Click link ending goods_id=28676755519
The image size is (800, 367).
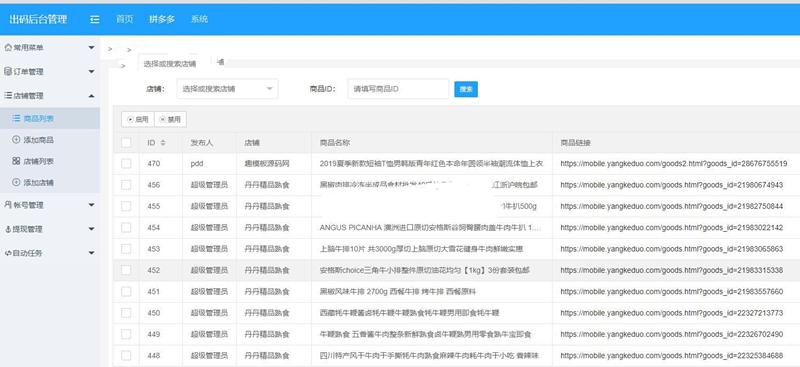coord(673,164)
